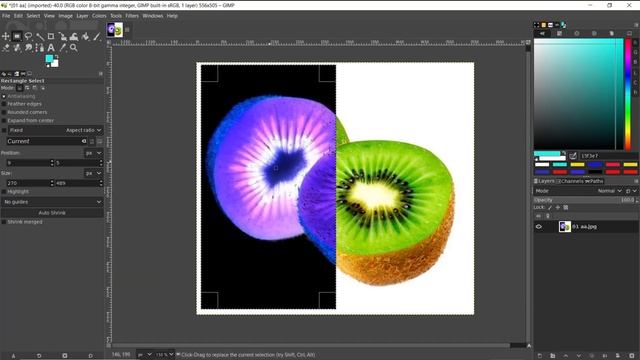Open the Size unit px dropdown
This screenshot has width=640, height=360.
click(93, 173)
